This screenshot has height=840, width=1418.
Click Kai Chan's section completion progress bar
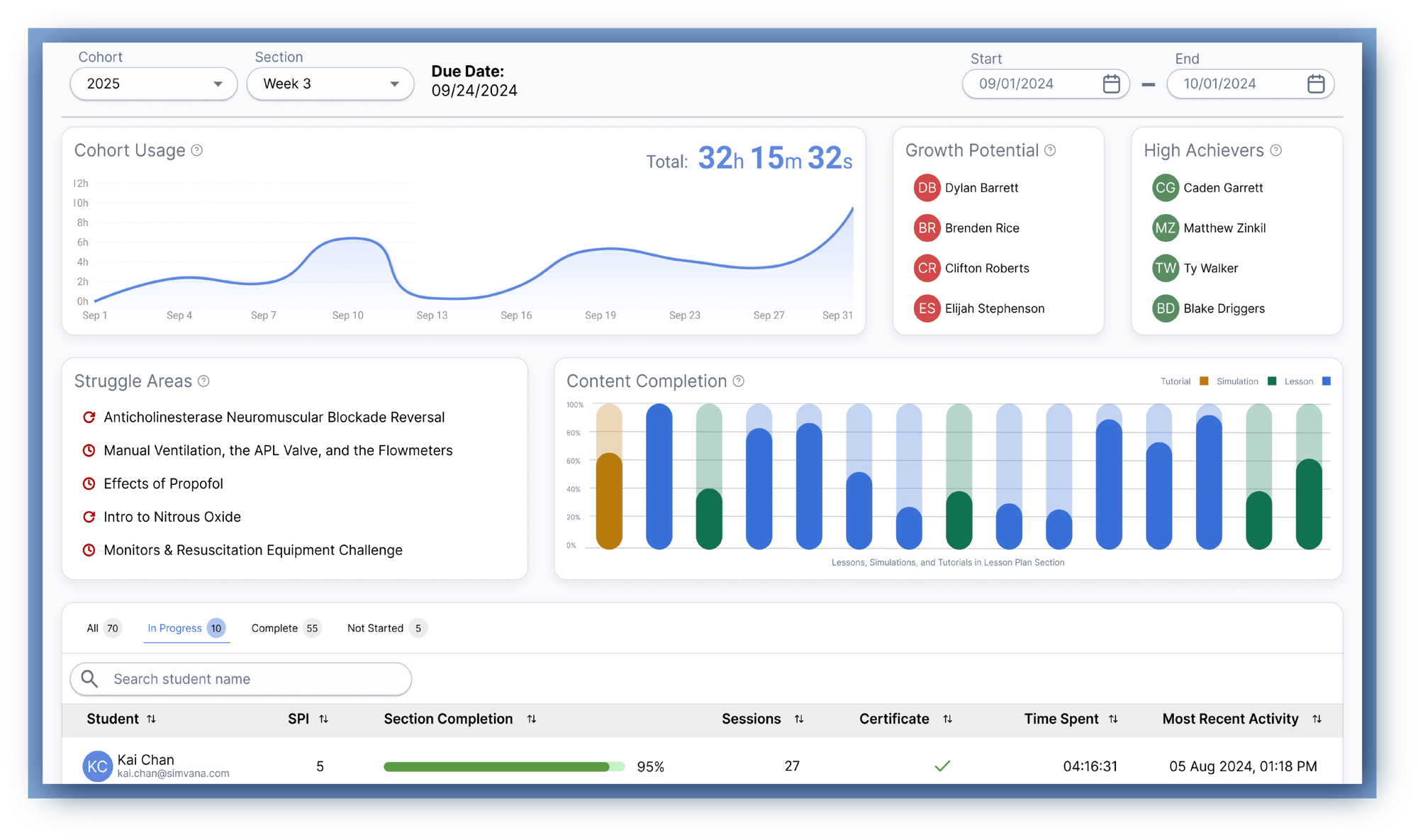(x=504, y=766)
